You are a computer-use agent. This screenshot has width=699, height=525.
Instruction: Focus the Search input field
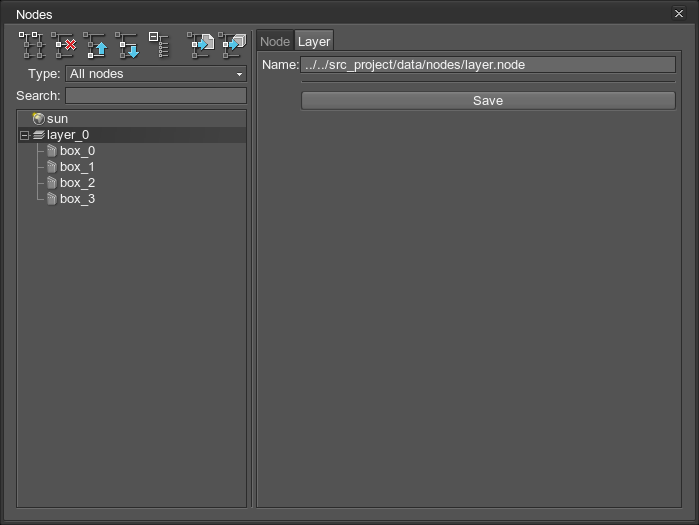pos(156,96)
